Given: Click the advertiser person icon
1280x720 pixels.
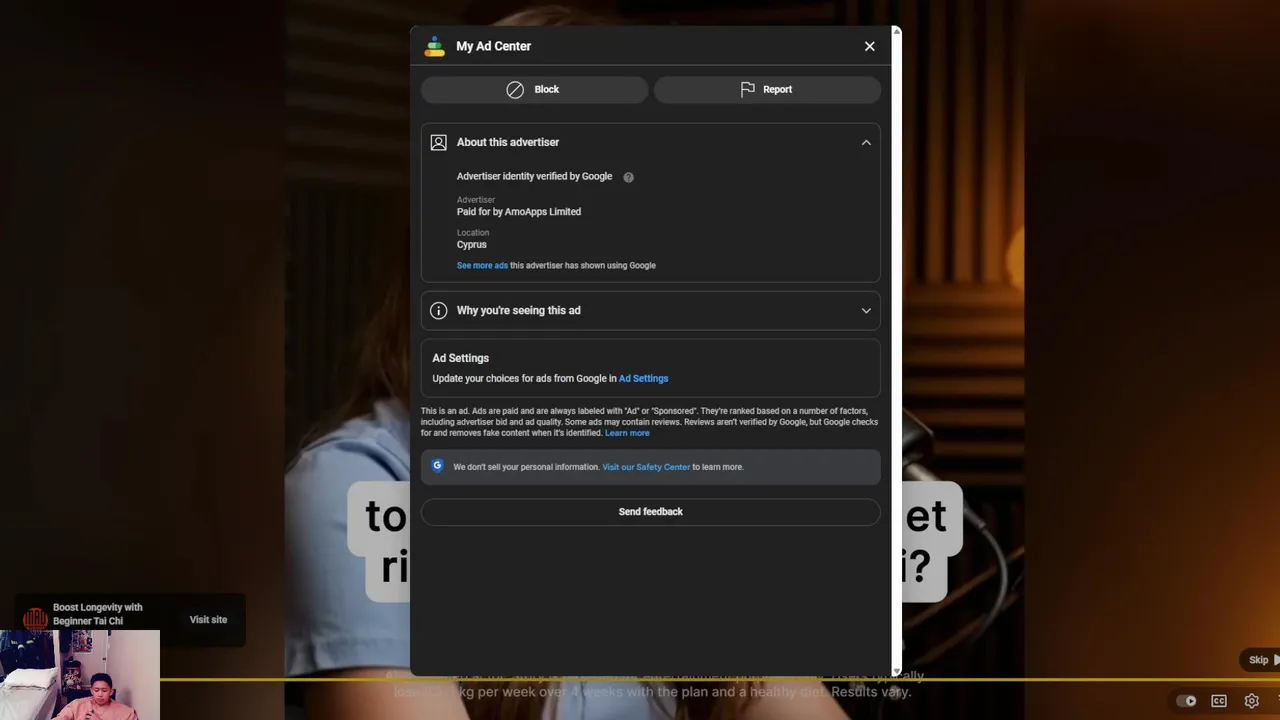Looking at the screenshot, I should [438, 142].
